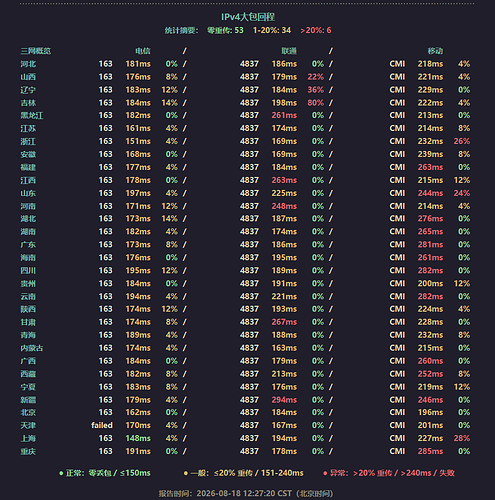The width and height of the screenshot is (495, 500).
Task: Click the CMI label in the 河北 row
Action: pyautogui.click(x=397, y=64)
